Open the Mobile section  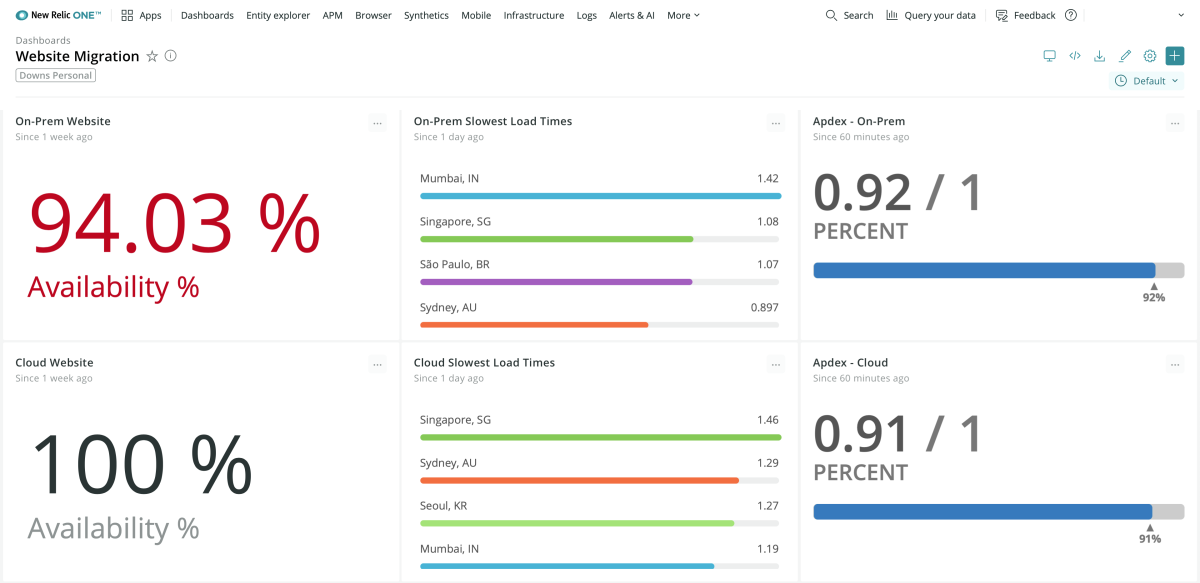476,15
